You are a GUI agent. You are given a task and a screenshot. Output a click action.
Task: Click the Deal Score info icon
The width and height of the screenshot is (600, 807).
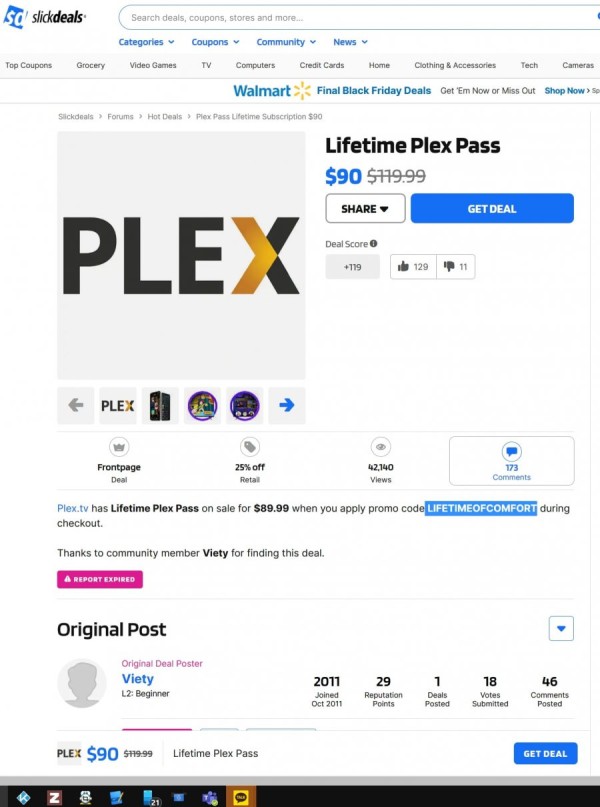point(374,243)
